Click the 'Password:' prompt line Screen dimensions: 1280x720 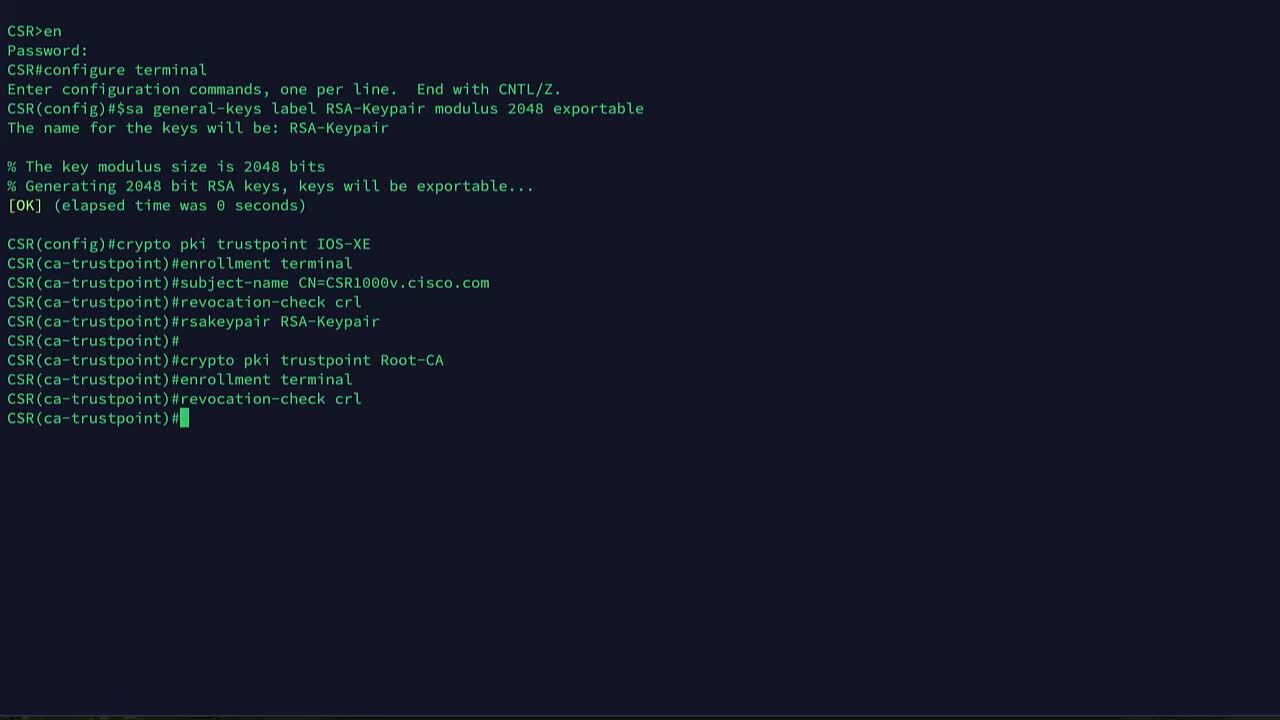pyautogui.click(x=47, y=50)
